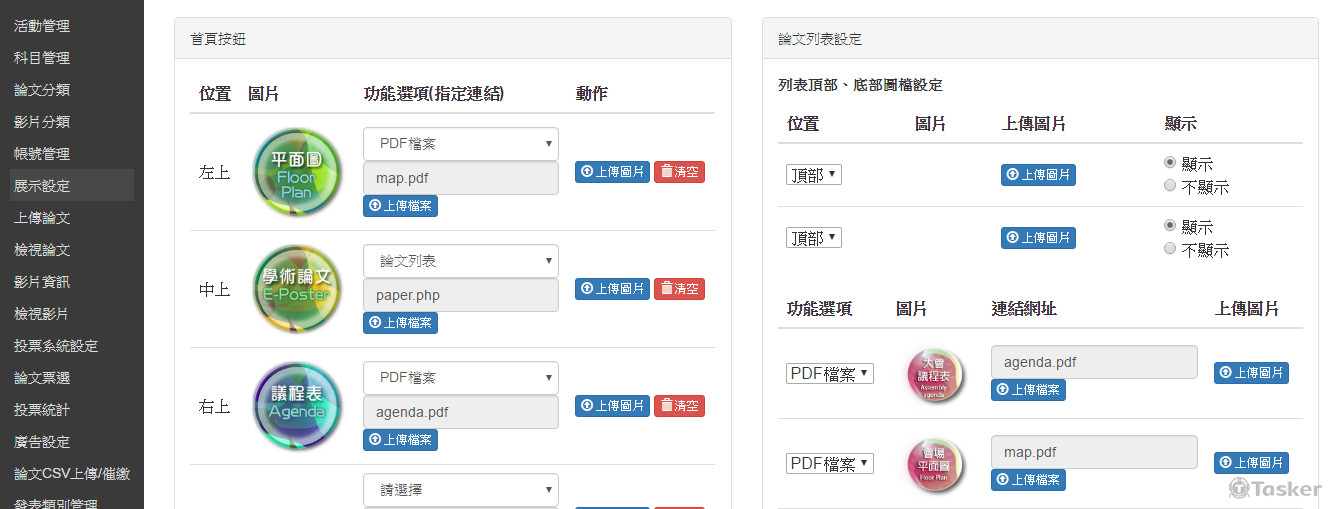Open function dropdown for 左上 row
Viewport: 1338px width, 509px height.
(x=461, y=144)
